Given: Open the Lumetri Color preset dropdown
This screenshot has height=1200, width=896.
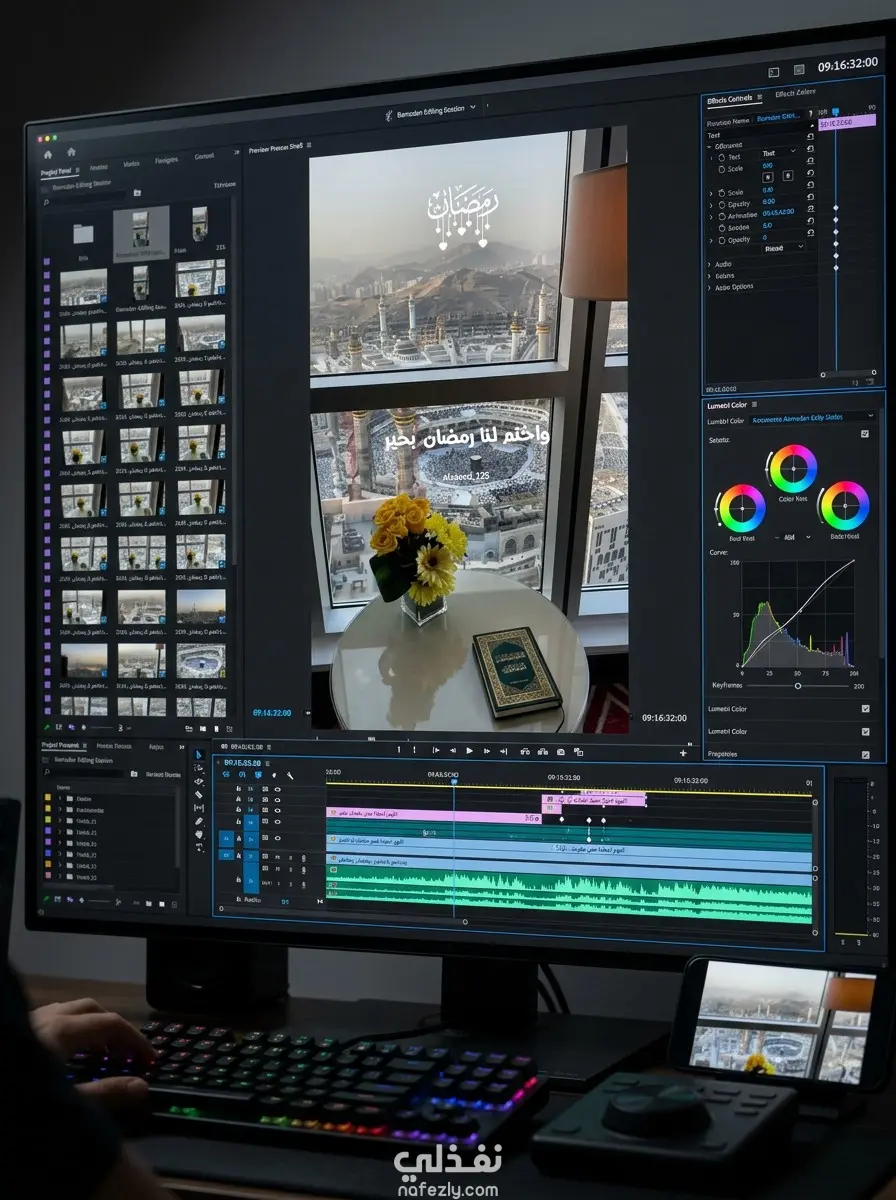Looking at the screenshot, I should click(x=814, y=417).
